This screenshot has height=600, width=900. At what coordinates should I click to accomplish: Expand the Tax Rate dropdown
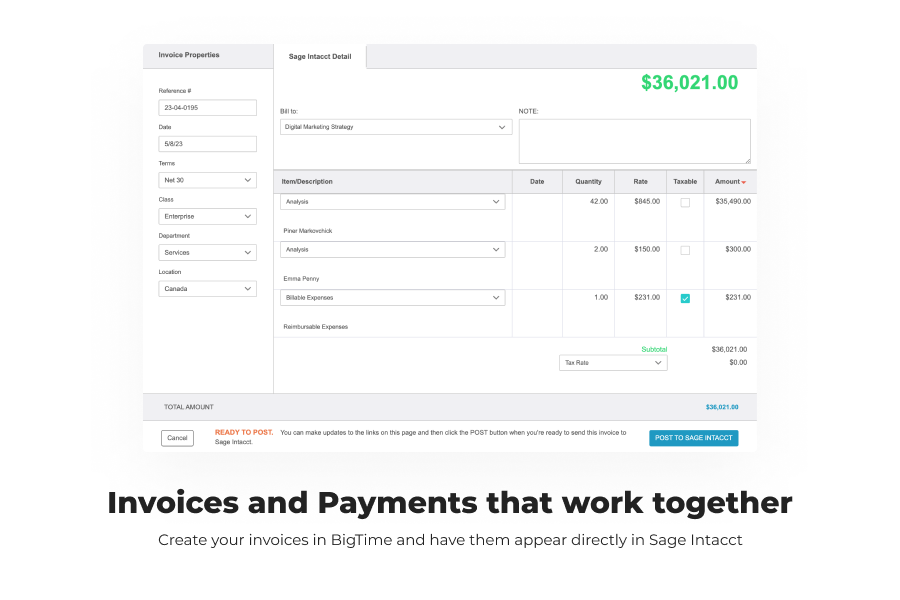(613, 363)
